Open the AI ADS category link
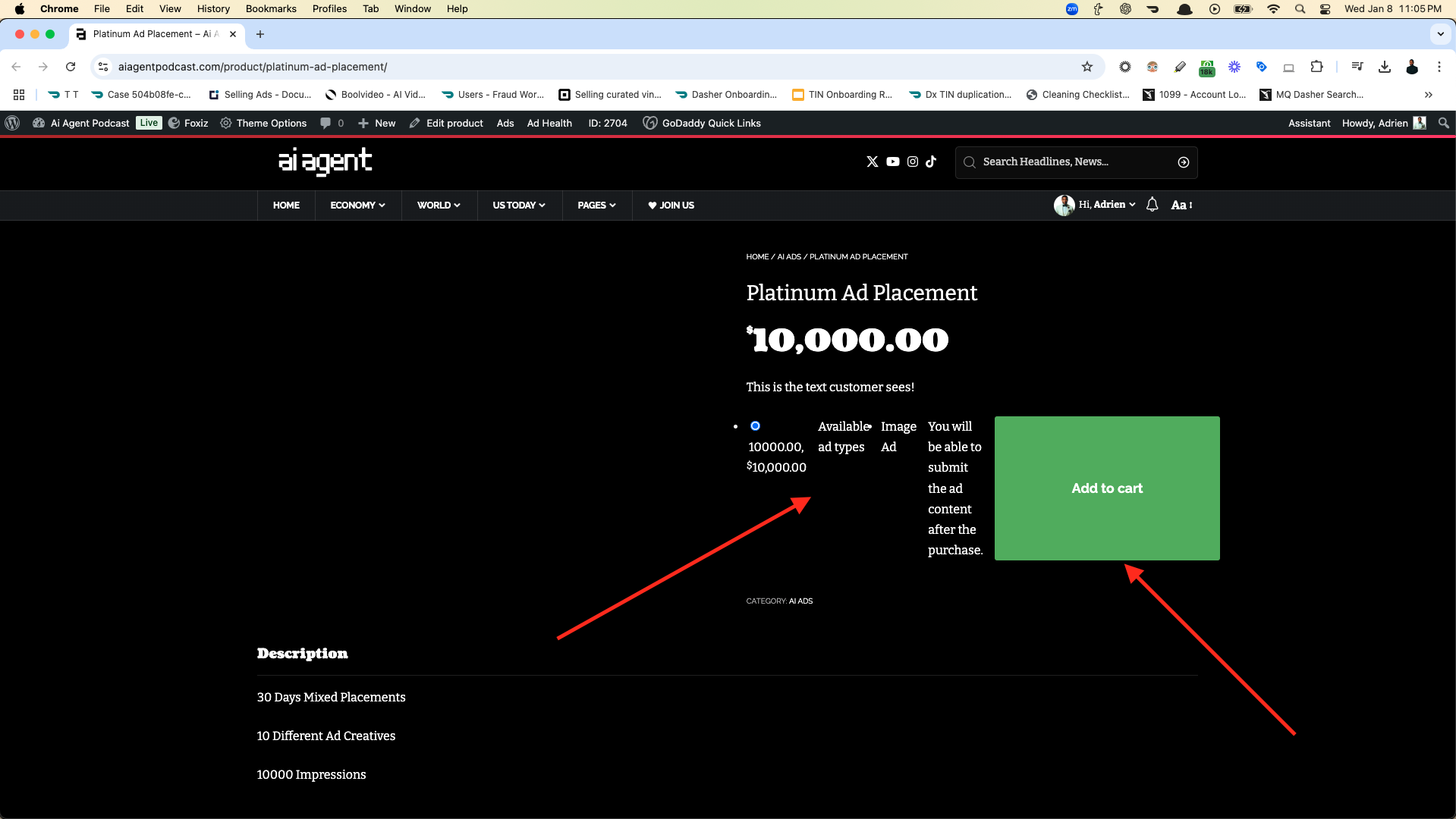This screenshot has height=819, width=1456. (x=800, y=601)
